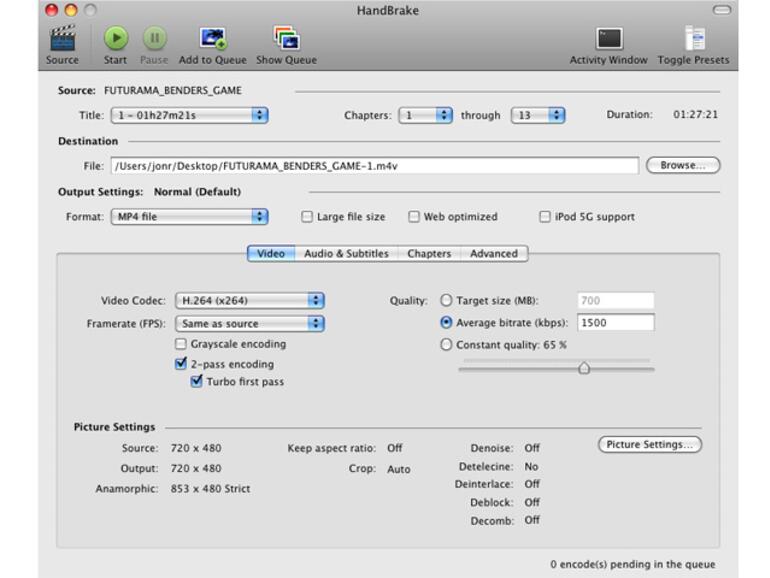Click the toolbar toggle pill in title bar

(x=721, y=10)
